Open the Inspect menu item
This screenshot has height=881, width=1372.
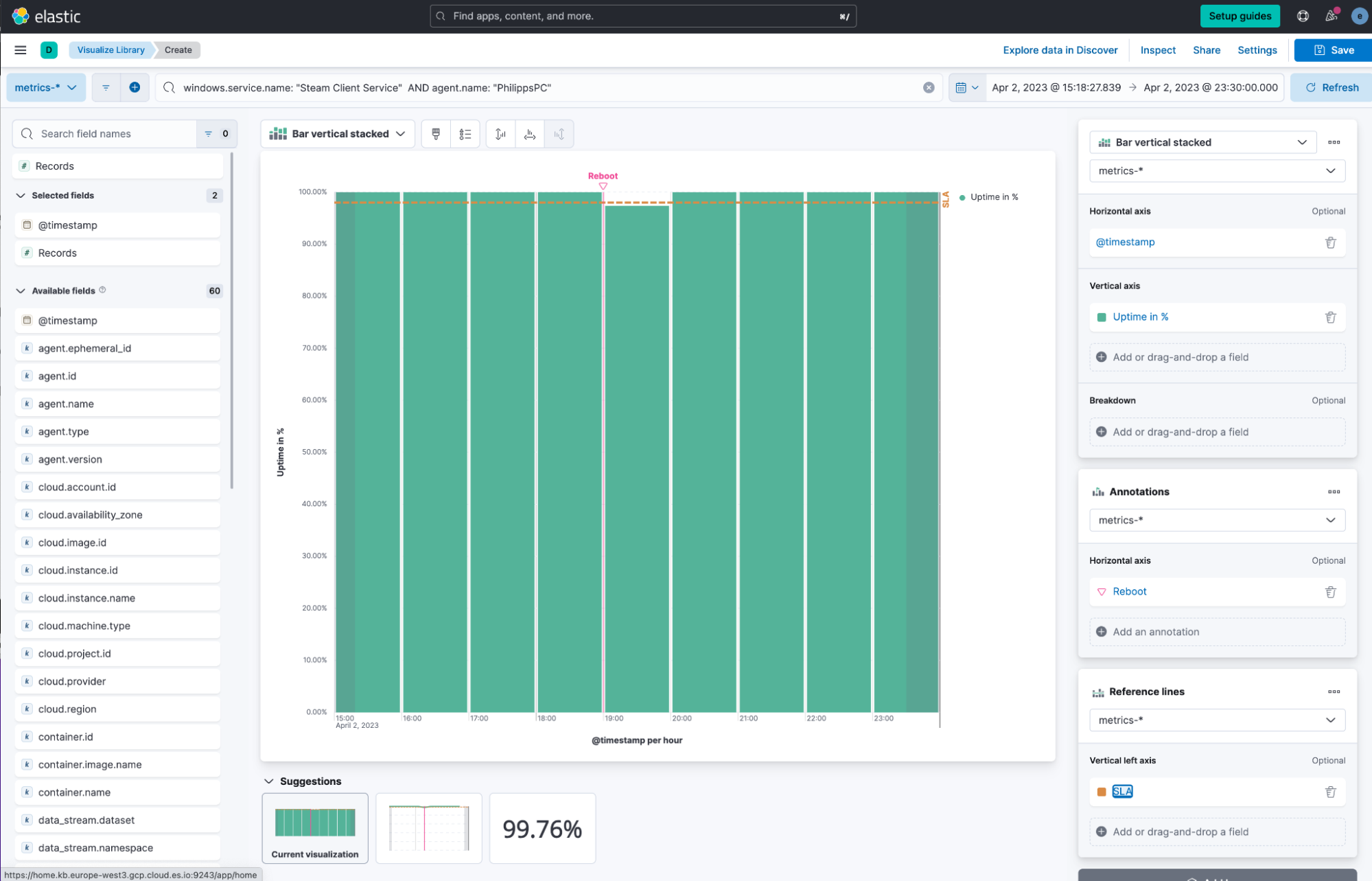[x=1158, y=50]
